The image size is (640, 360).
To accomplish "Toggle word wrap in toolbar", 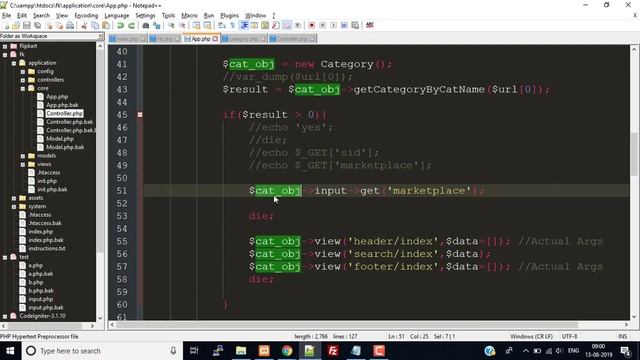I will pos(222,25).
